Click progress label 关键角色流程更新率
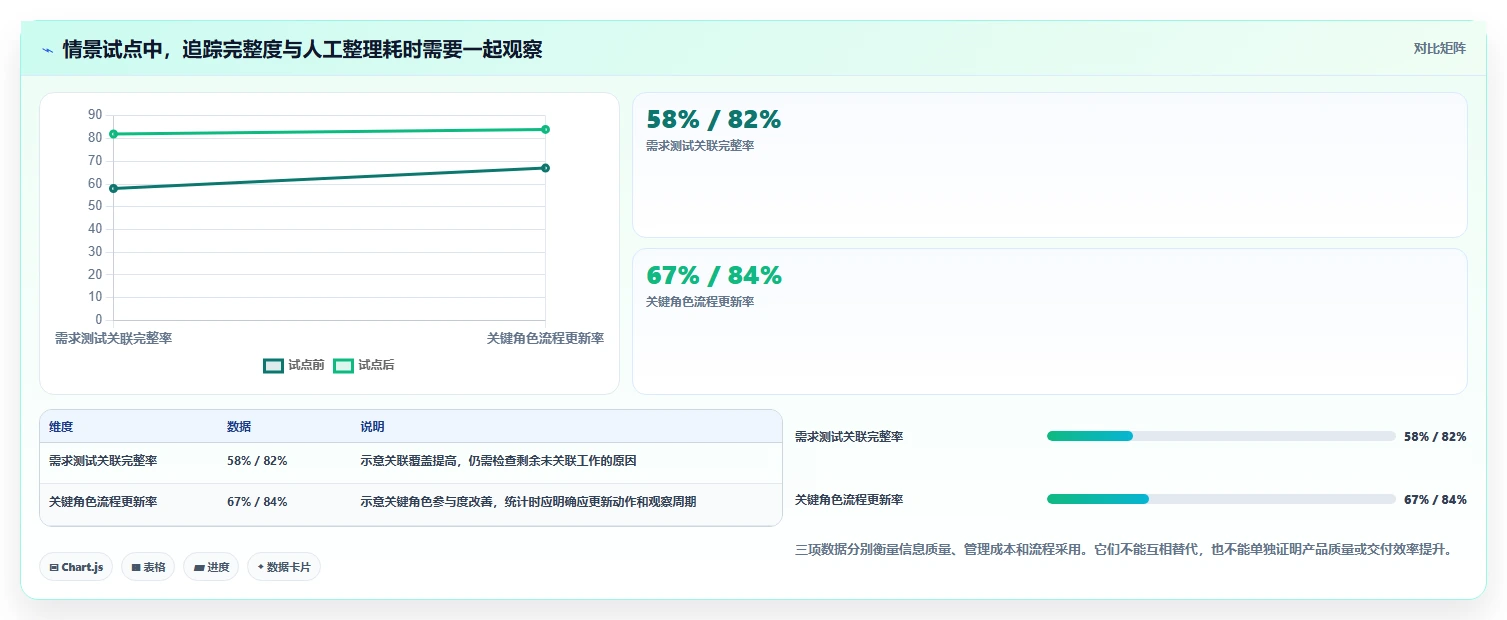This screenshot has height=620, width=1507. click(x=849, y=500)
